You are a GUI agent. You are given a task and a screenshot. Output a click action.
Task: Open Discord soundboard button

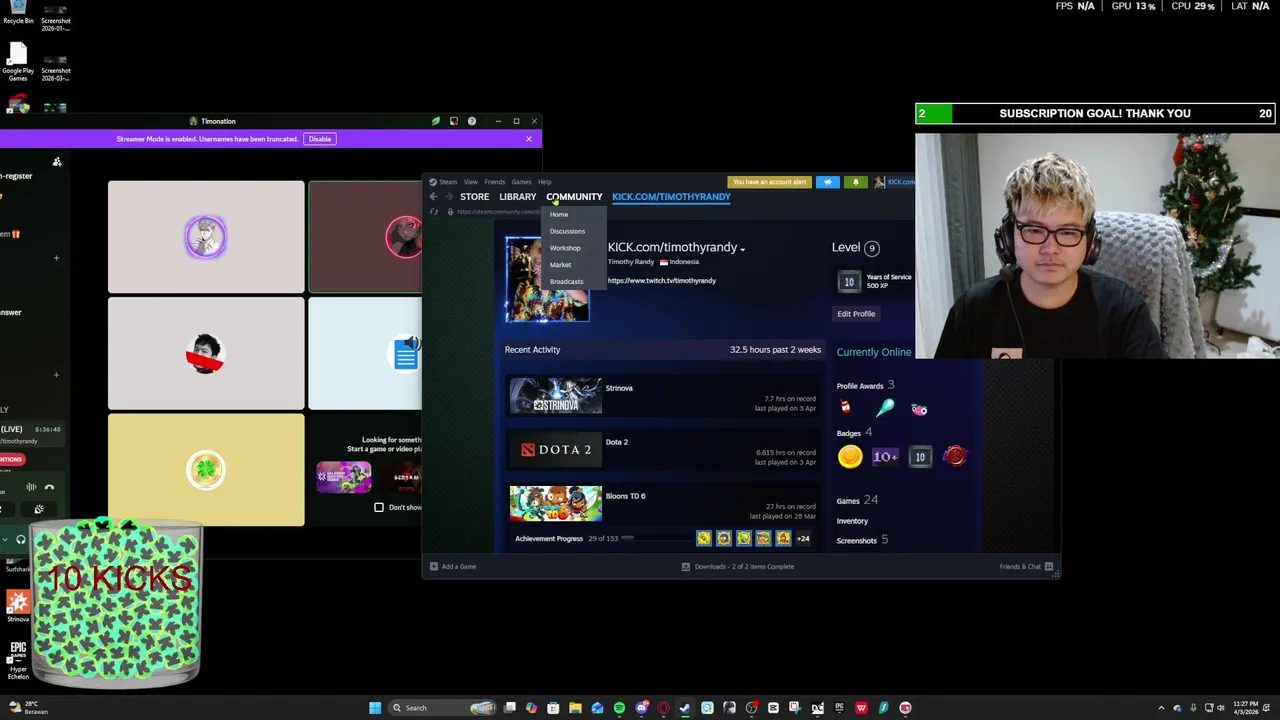coord(39,509)
